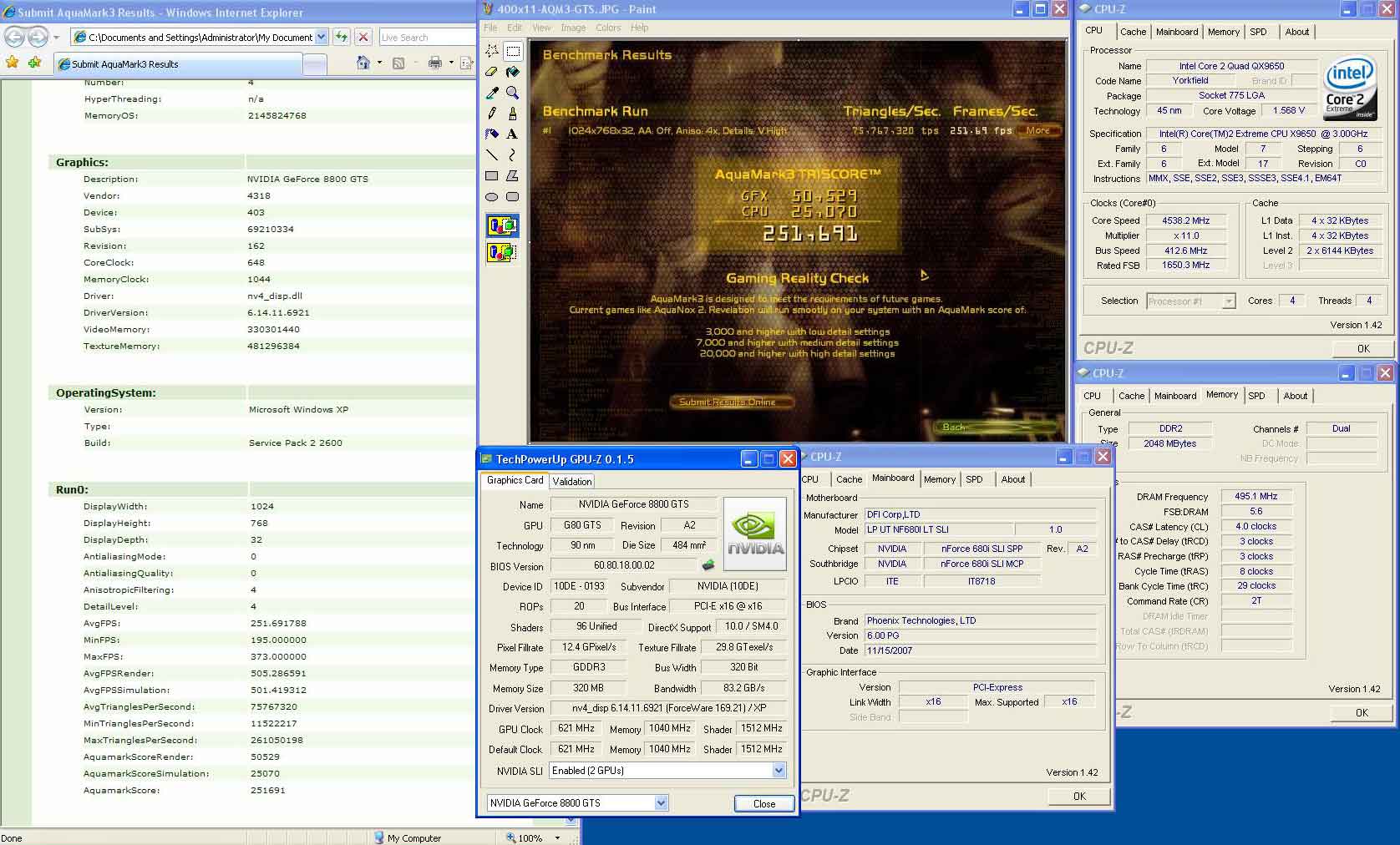Click OK in the Processor CPU-Z window

1363,348
